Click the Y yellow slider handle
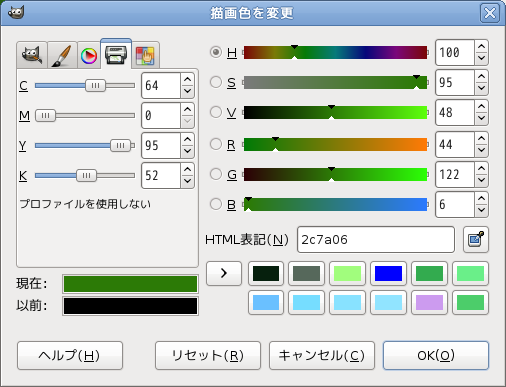The height and width of the screenshot is (387, 506). 120,145
